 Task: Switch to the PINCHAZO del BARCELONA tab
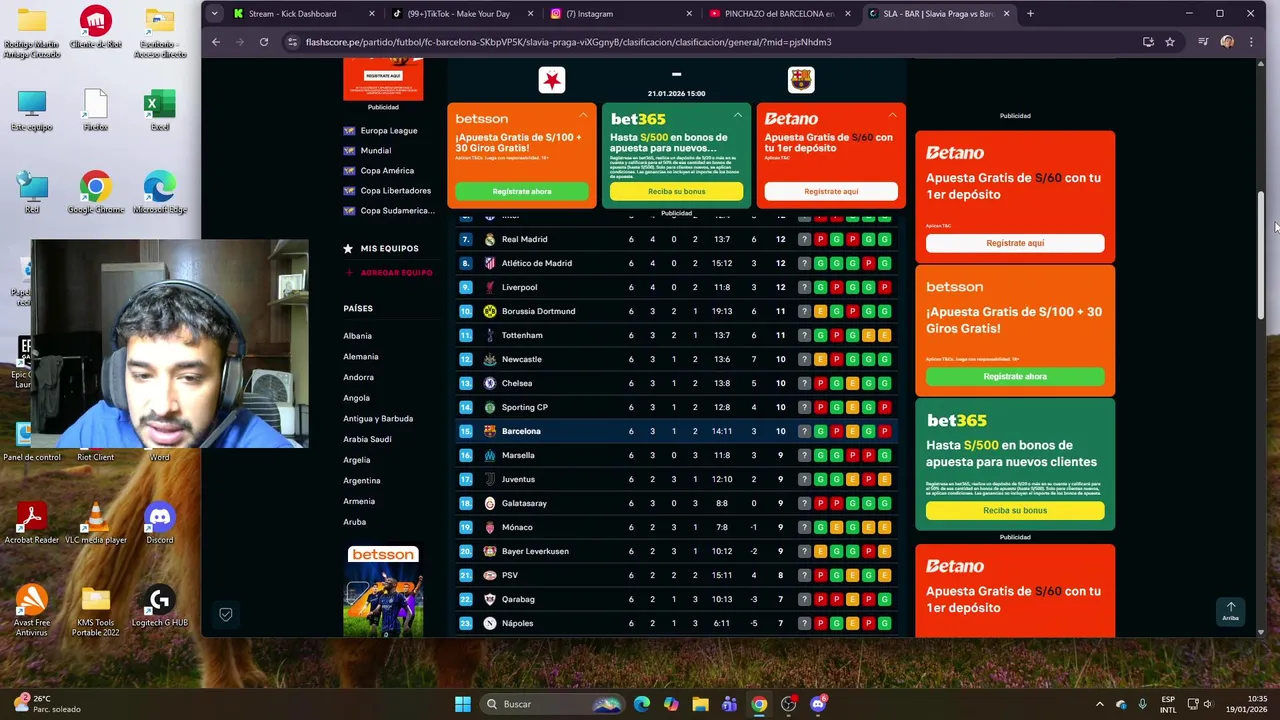pyautogui.click(x=780, y=14)
